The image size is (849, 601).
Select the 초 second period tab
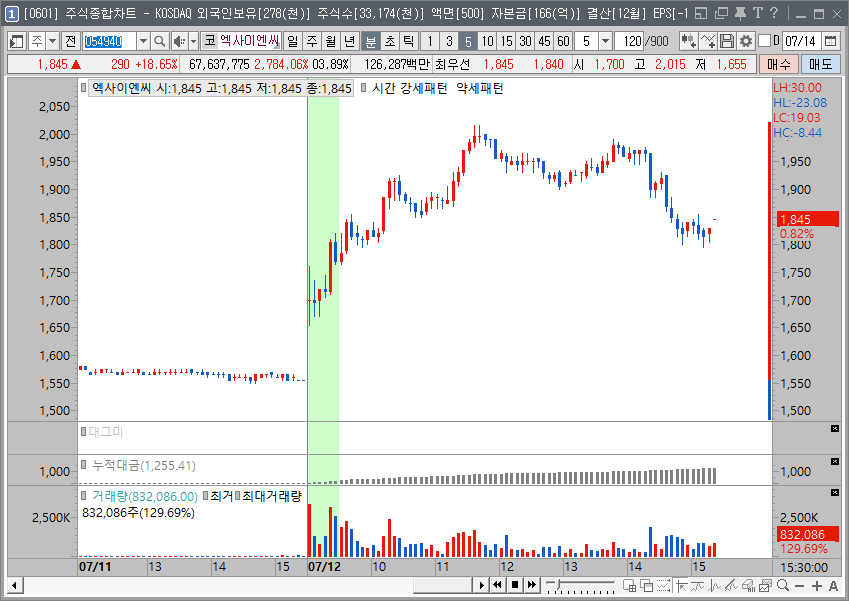(390, 41)
